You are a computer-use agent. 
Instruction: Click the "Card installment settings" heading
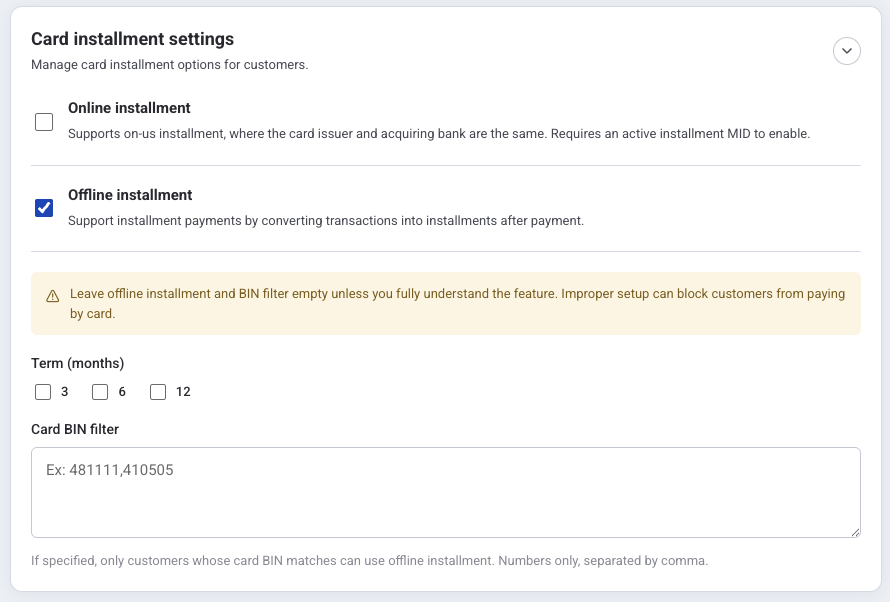coord(132,39)
